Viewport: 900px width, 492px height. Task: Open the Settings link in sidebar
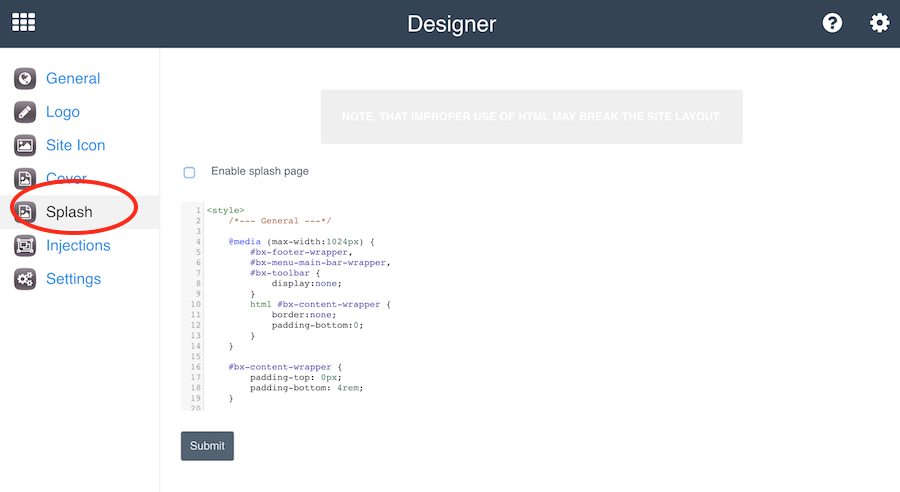point(73,280)
